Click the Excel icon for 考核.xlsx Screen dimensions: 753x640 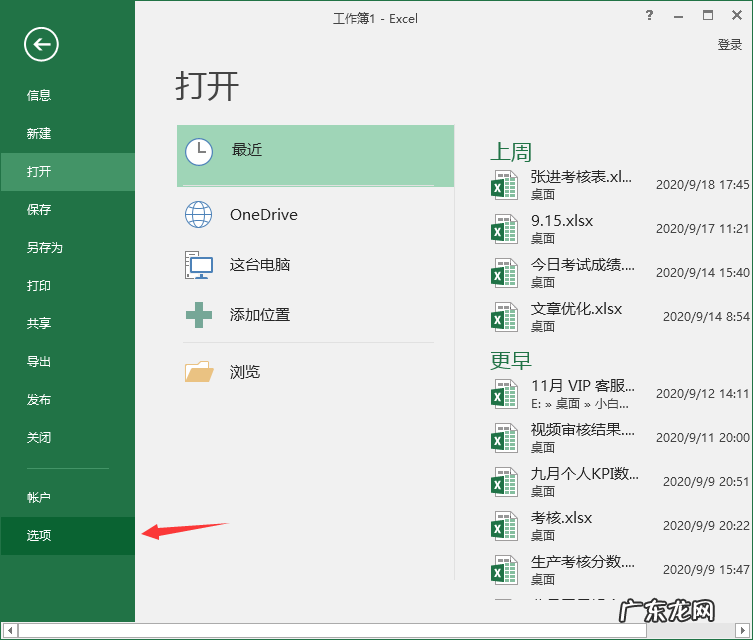pos(504,526)
